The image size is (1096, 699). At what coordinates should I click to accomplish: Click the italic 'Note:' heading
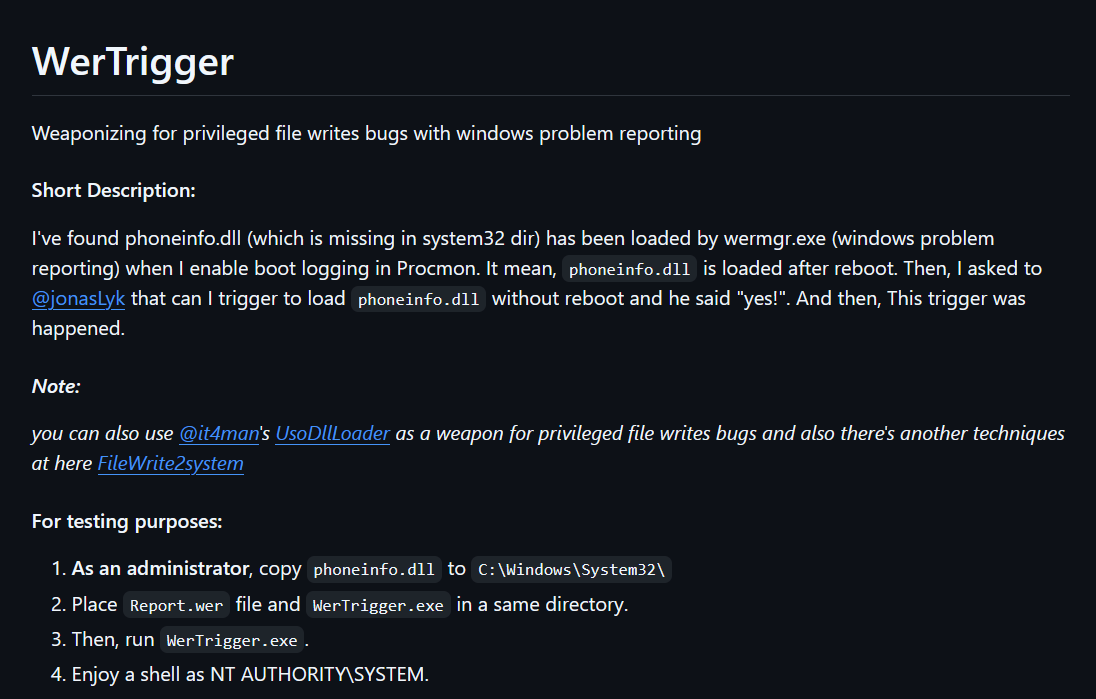(x=56, y=386)
